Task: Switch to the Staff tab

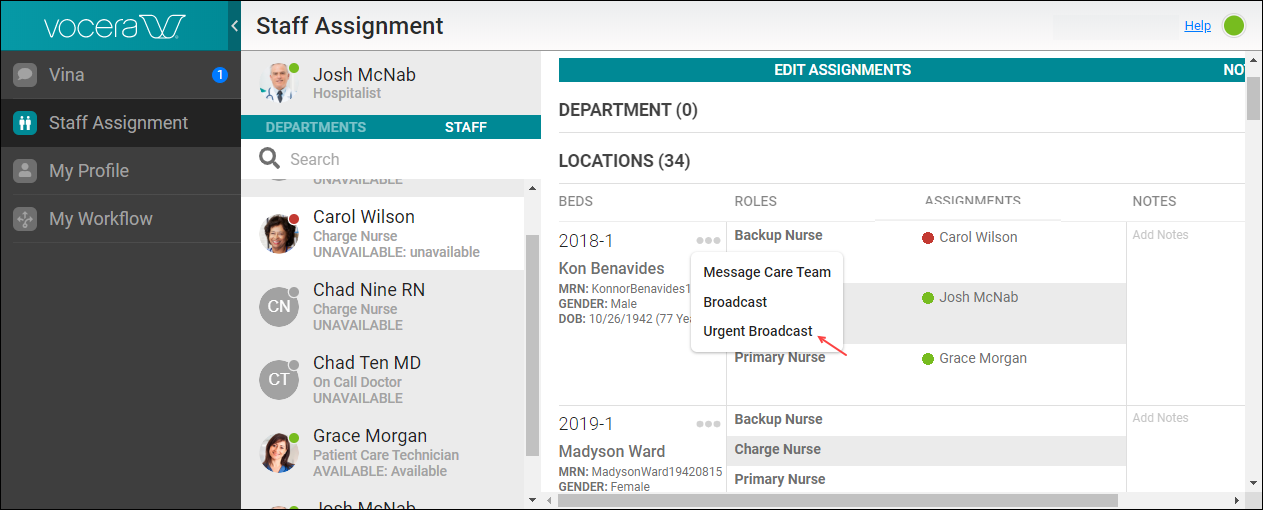Action: point(466,127)
